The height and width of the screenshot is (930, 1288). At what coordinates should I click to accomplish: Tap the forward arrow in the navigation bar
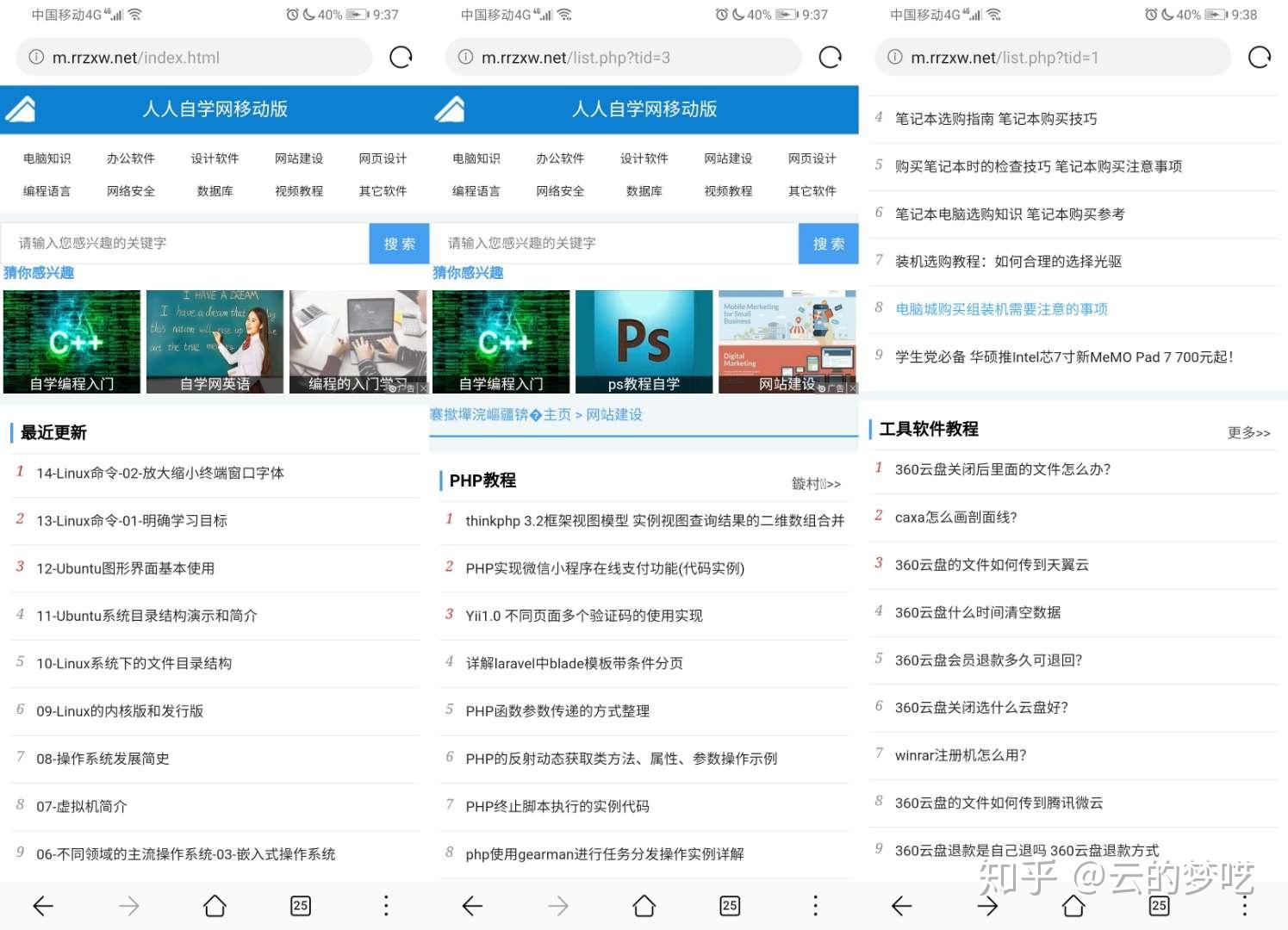tap(128, 906)
